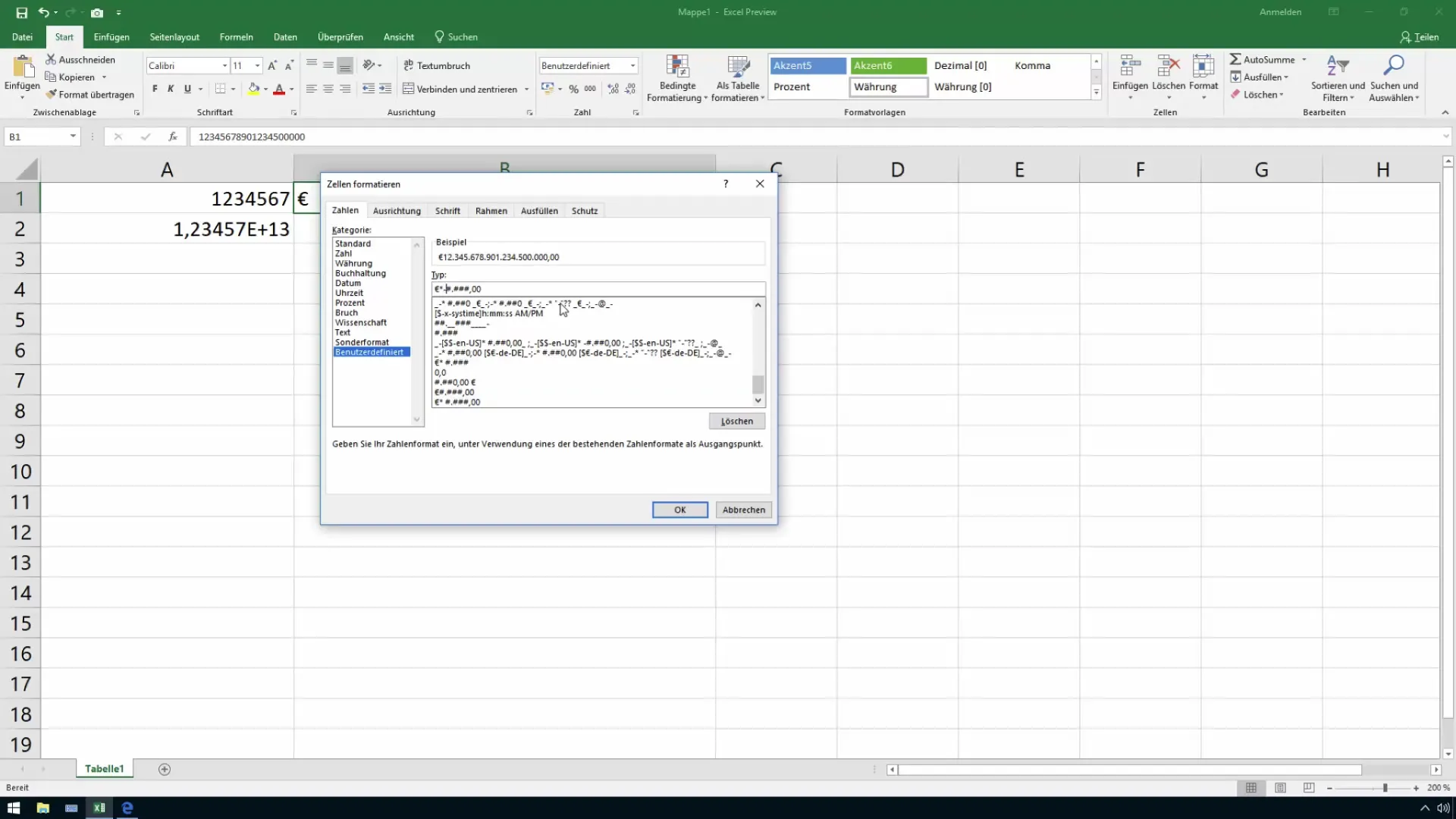Align text left in ribbon

coord(311,89)
